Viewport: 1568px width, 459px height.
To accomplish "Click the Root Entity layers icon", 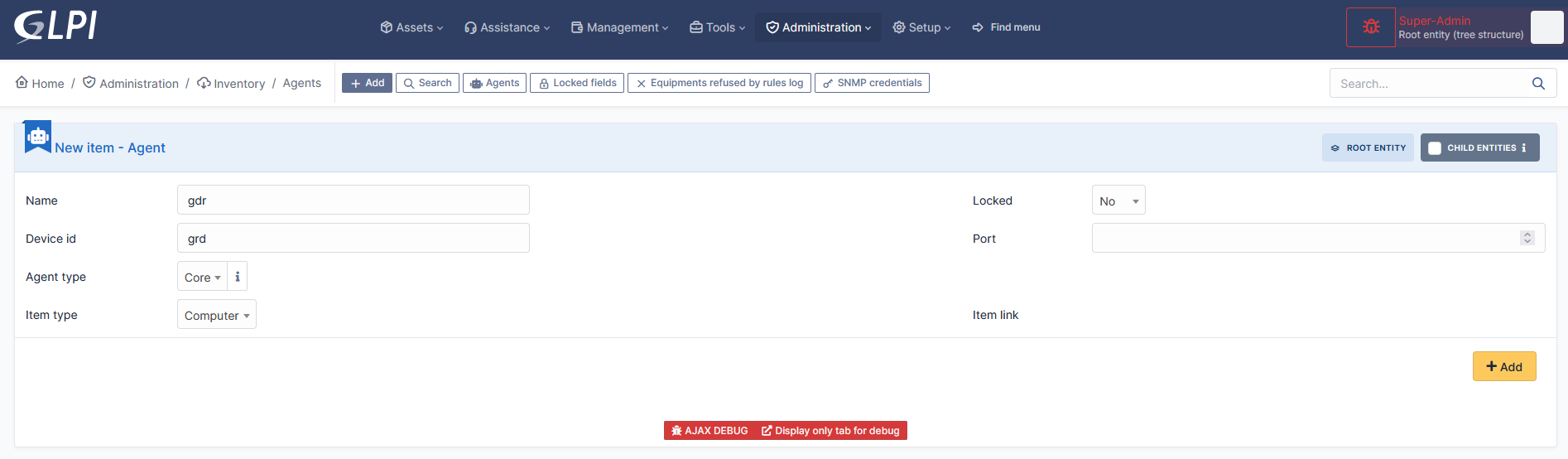I will point(1335,148).
